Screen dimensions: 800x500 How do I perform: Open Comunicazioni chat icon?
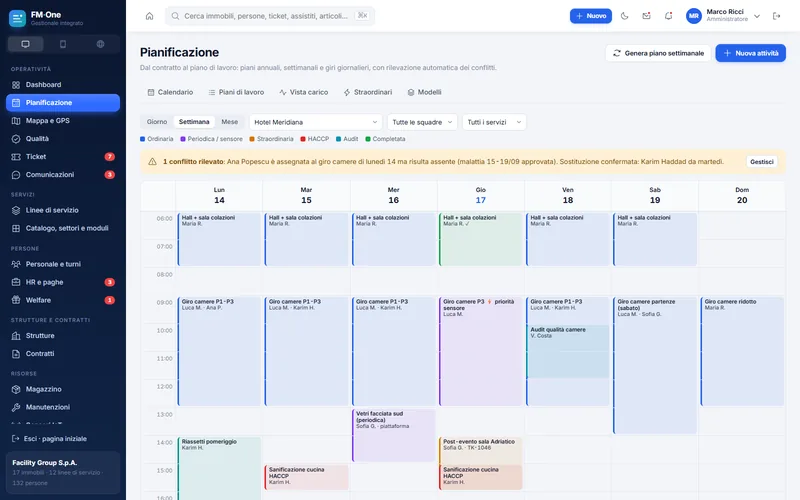(x=16, y=174)
